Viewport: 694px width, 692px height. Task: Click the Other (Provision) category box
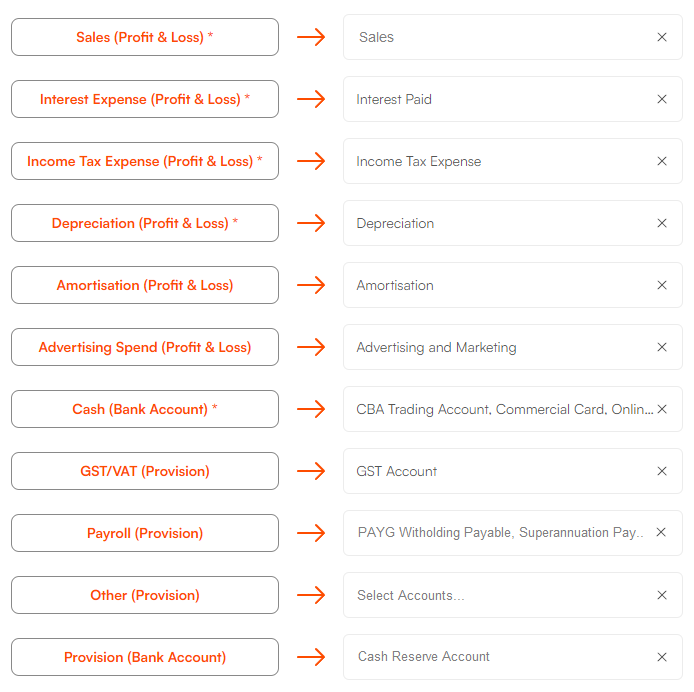point(145,595)
